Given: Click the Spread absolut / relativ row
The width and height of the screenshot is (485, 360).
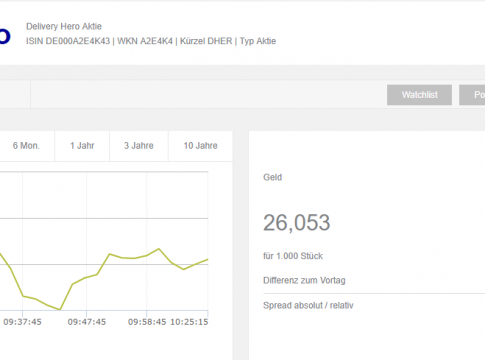Looking at the screenshot, I should [374, 306].
